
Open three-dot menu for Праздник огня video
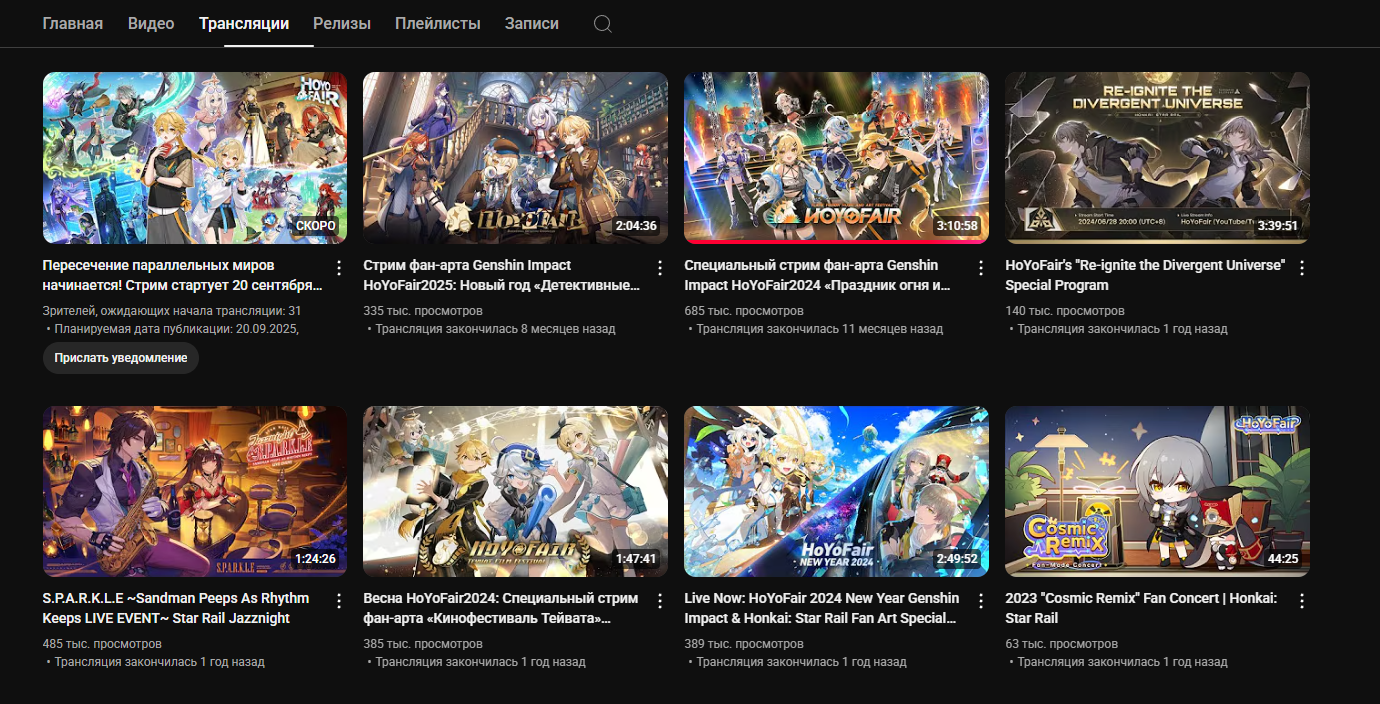pyautogui.click(x=980, y=268)
